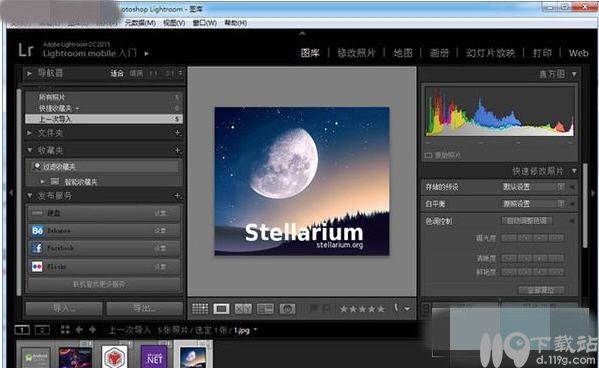Viewport: 599px width, 368px height.
Task: Select the 填满 (Fill) zoom option in Navigator
Action: click(x=136, y=73)
